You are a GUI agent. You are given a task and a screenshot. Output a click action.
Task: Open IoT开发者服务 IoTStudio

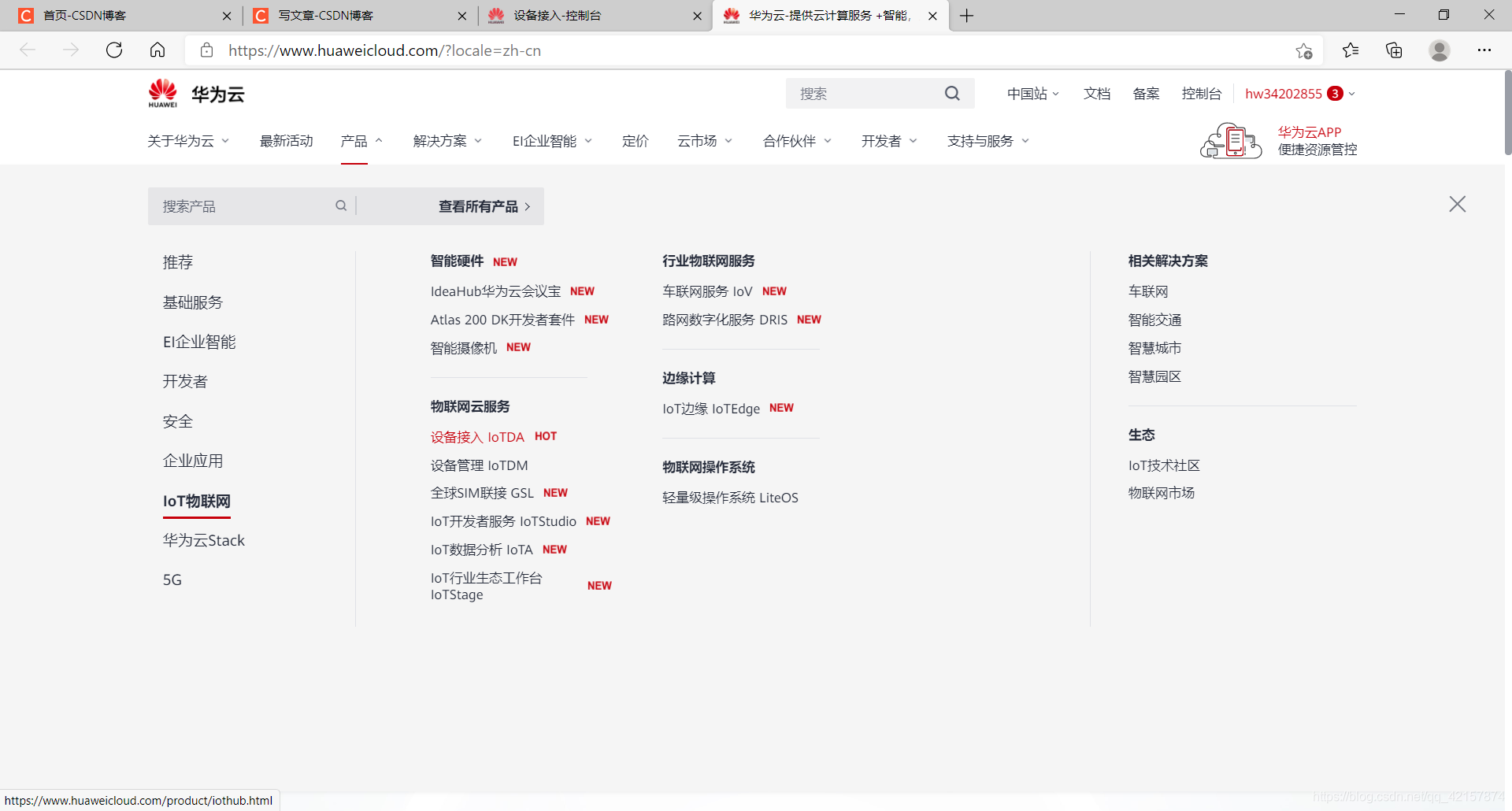503,521
